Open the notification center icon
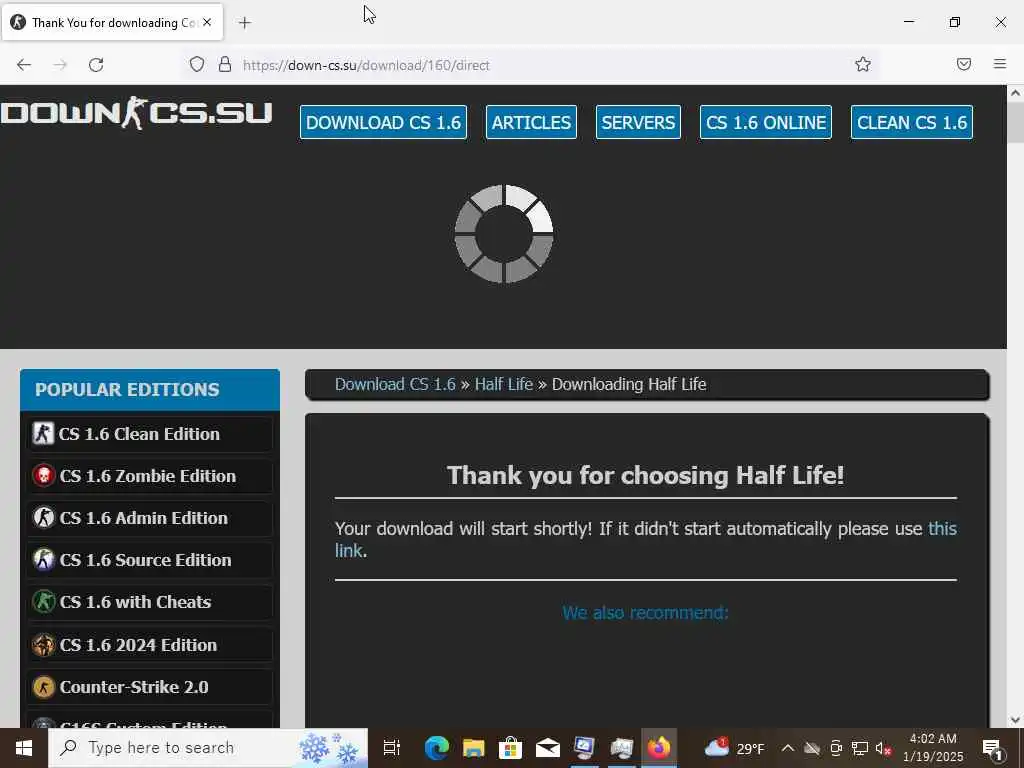 [x=993, y=748]
